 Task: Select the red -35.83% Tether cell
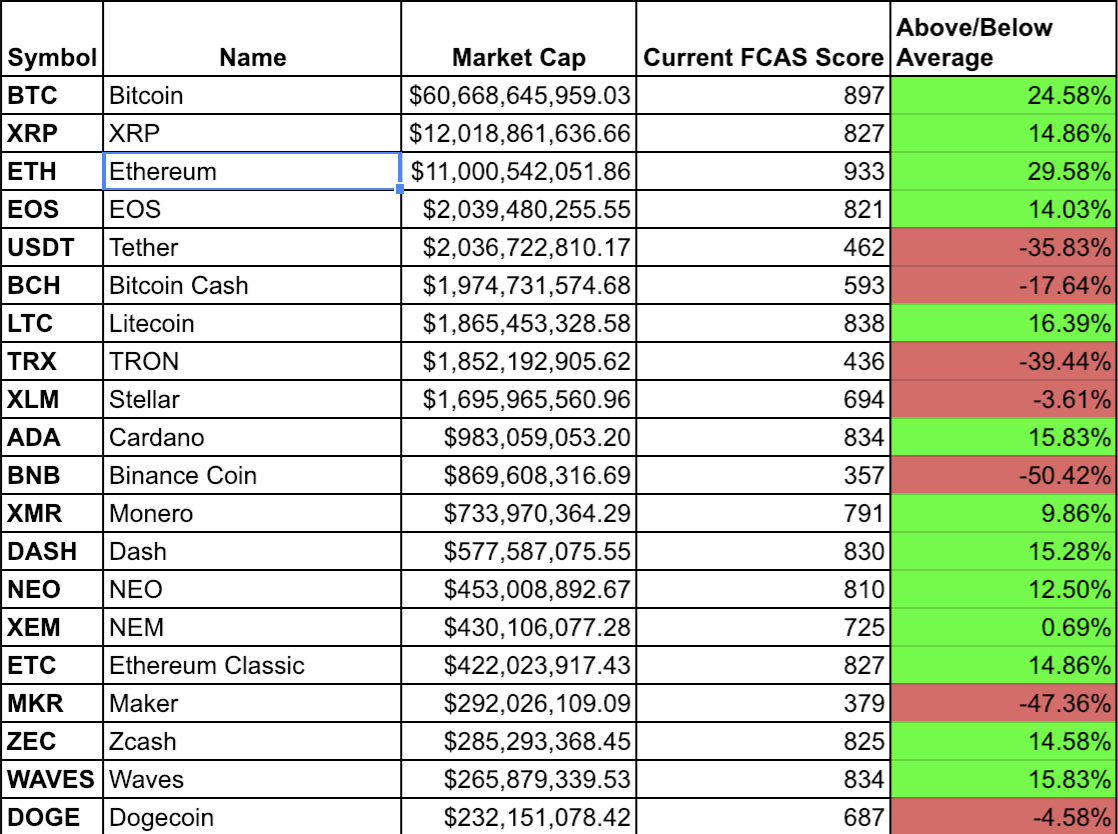[x=1004, y=247]
